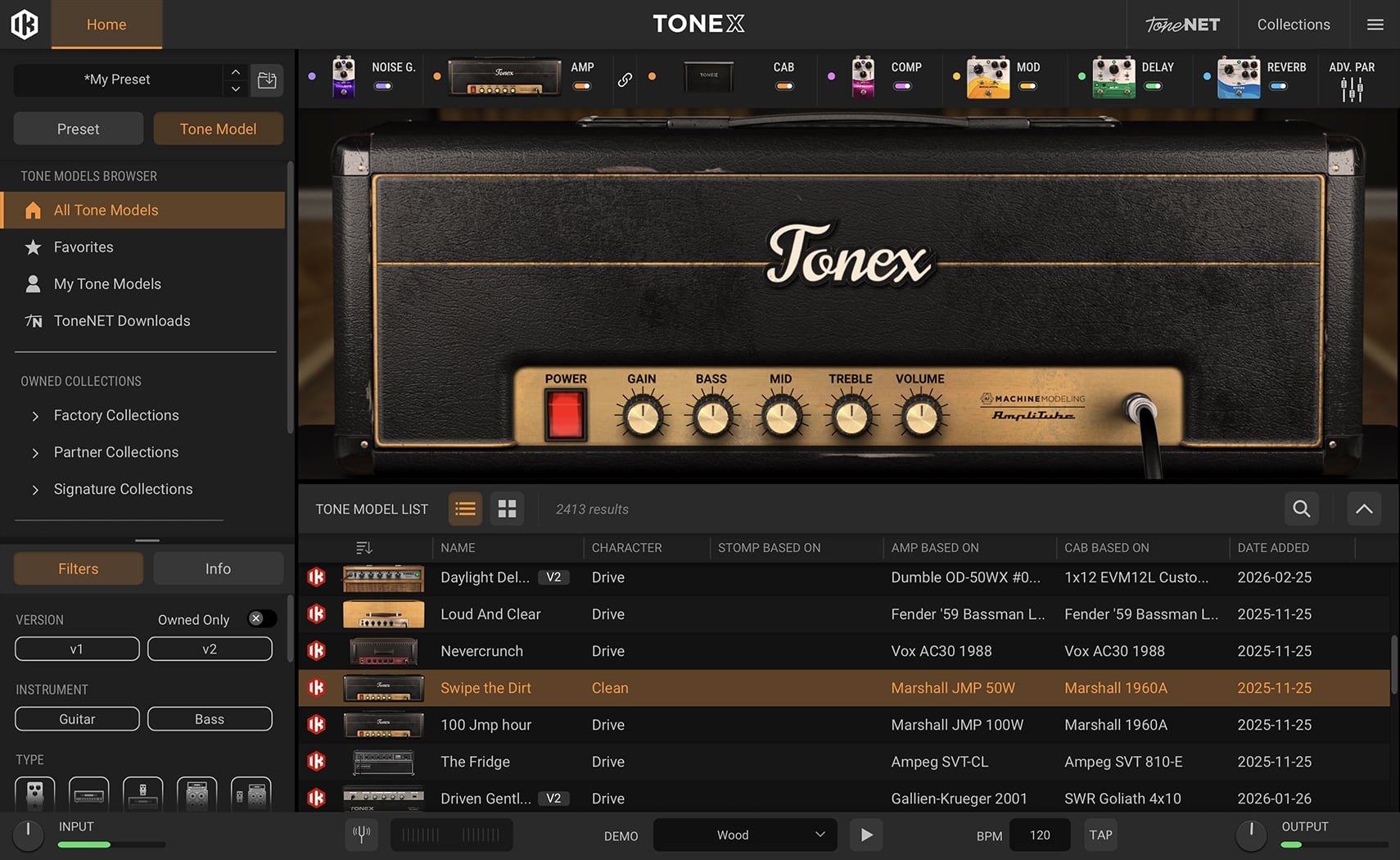Image resolution: width=1400 pixels, height=860 pixels.
Task: Click the amp GAIN knob
Action: click(642, 416)
